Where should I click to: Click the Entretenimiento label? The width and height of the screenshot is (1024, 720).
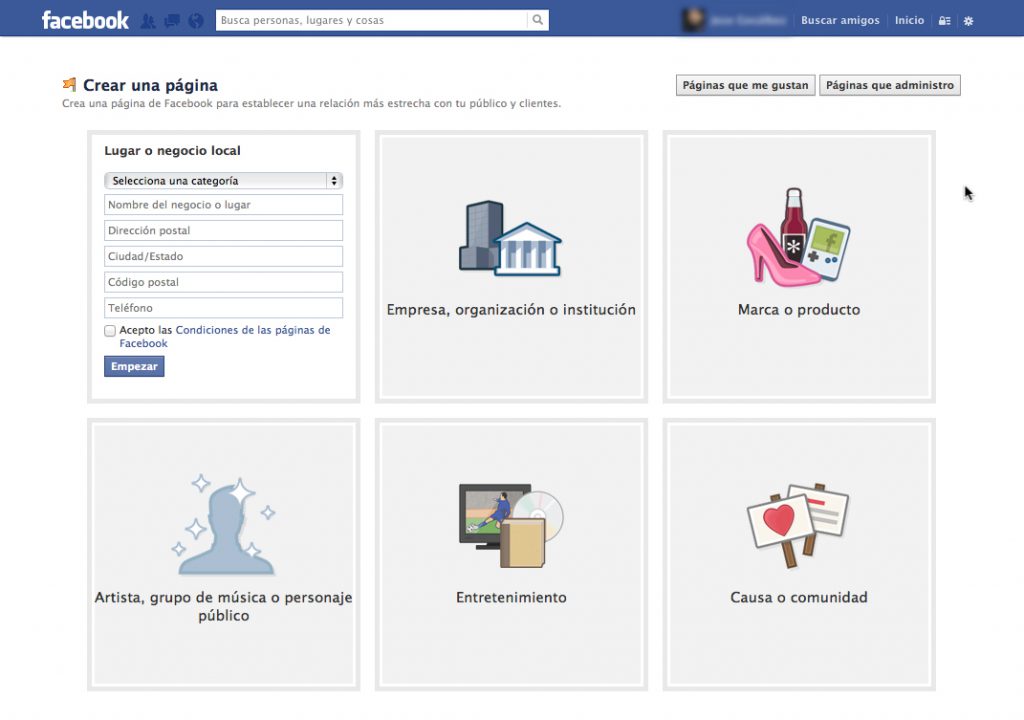511,597
